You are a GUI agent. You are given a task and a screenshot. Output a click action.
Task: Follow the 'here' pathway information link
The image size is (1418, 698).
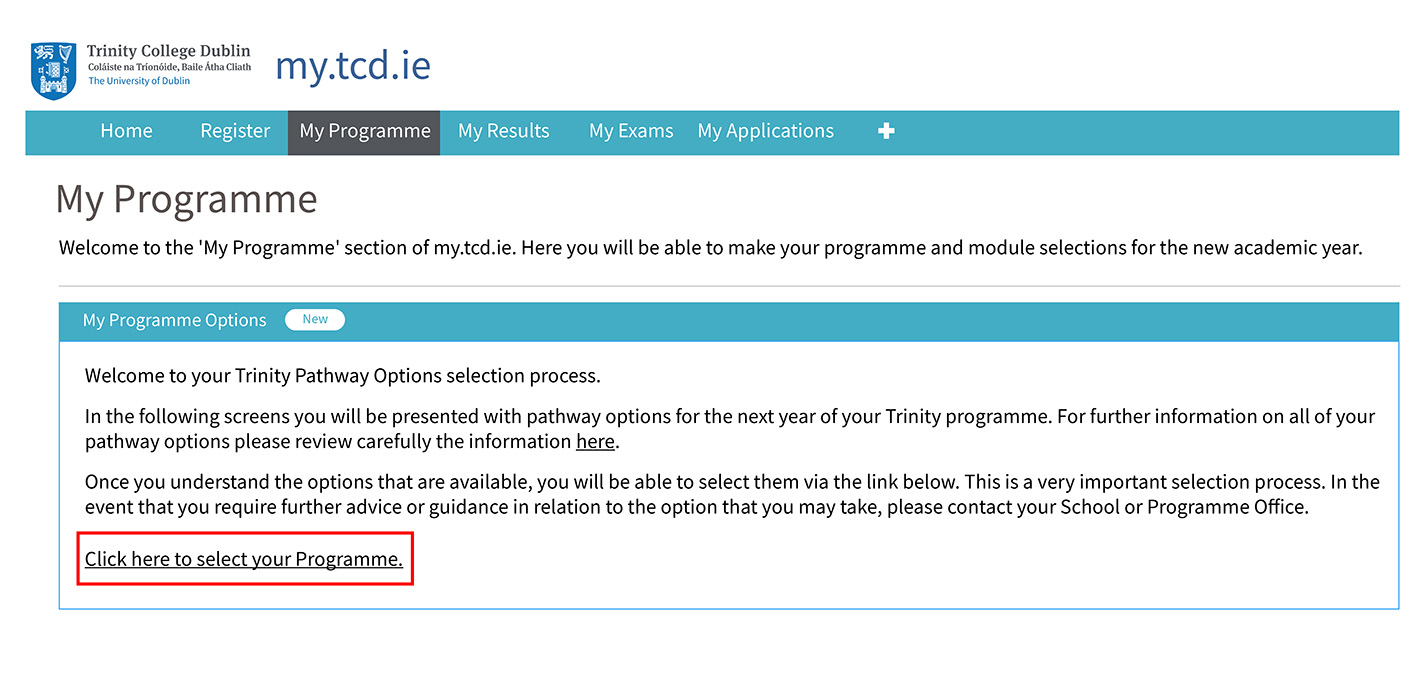click(595, 441)
